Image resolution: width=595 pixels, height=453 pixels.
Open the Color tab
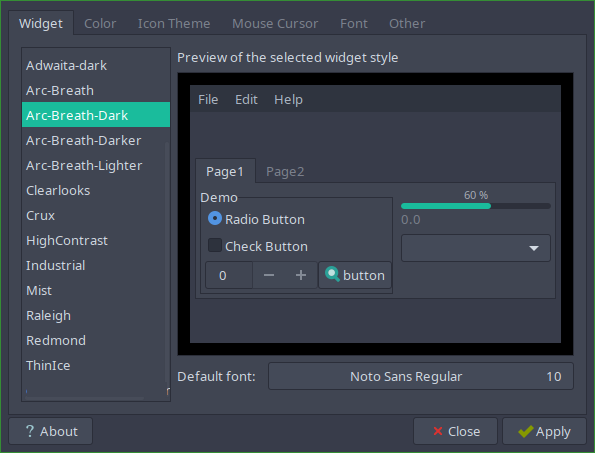(x=100, y=24)
